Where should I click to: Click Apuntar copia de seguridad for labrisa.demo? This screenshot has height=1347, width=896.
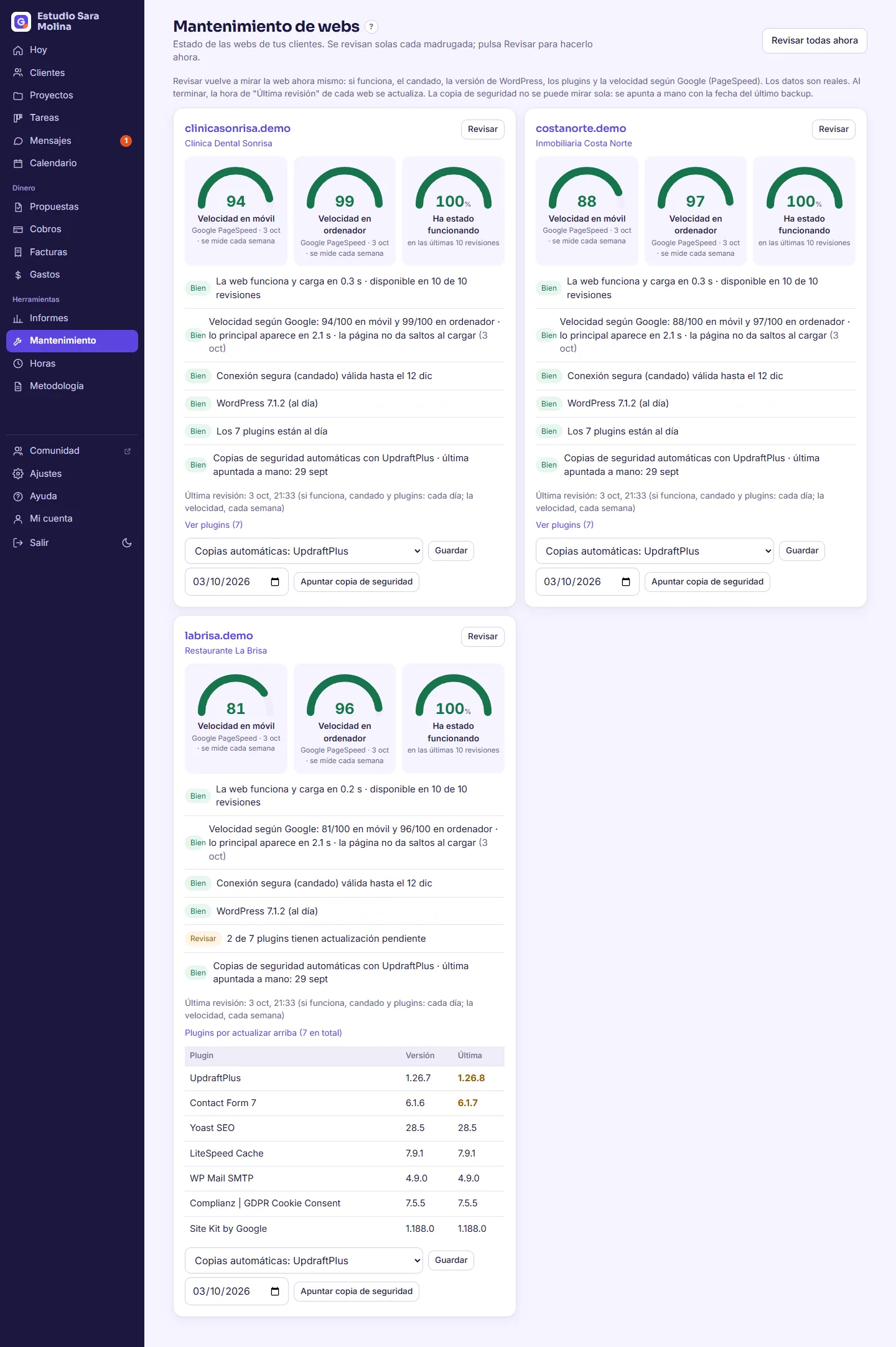tap(357, 1291)
